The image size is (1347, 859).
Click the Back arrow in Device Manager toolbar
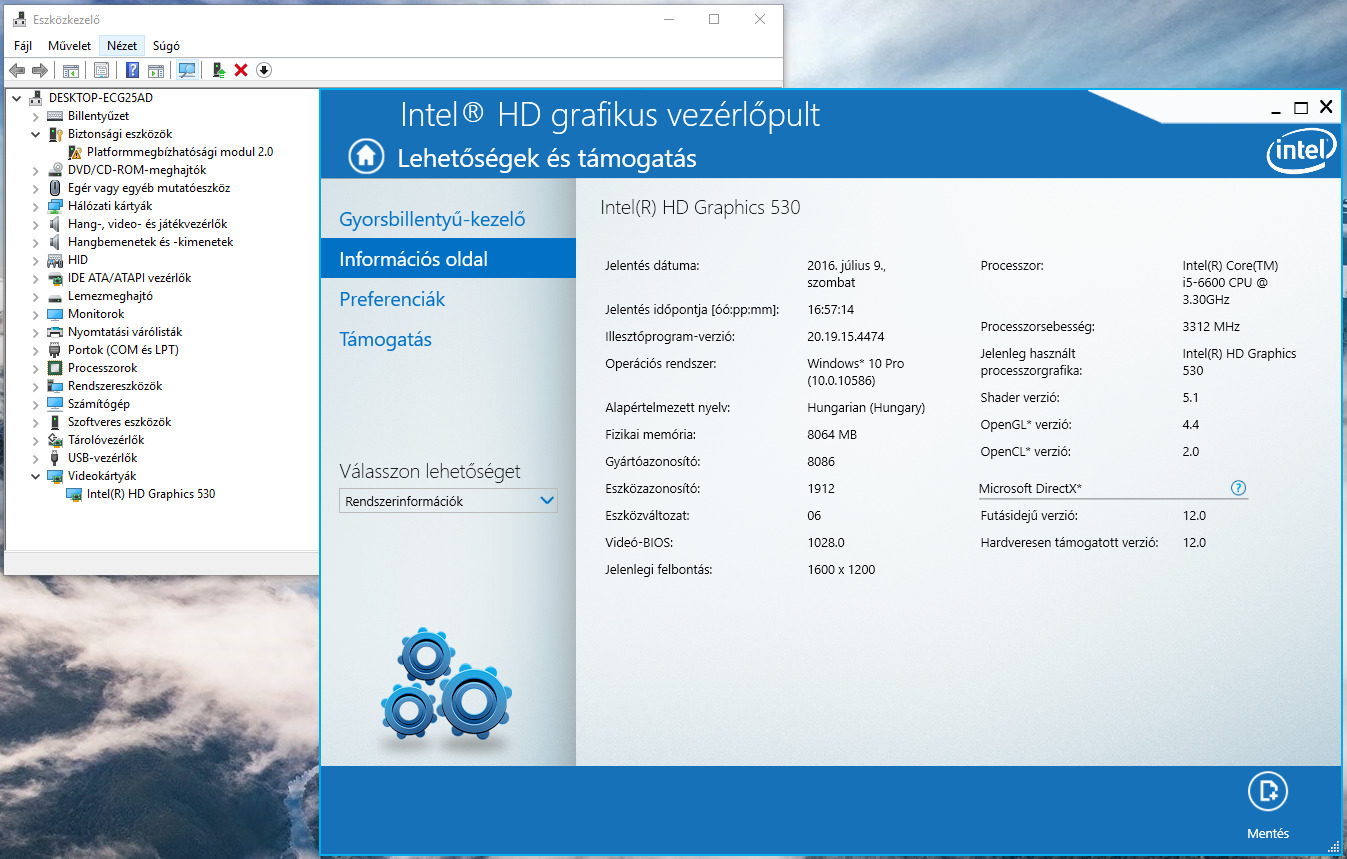[x=16, y=70]
